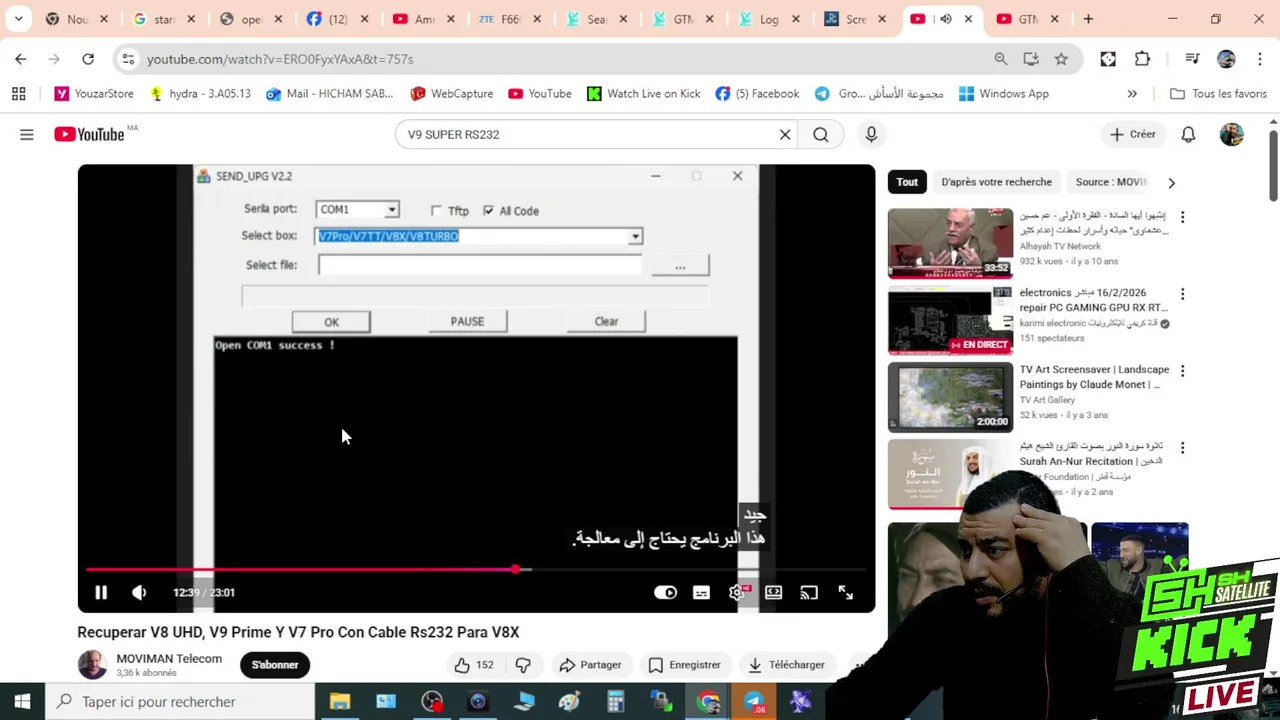This screenshot has width=1280, height=720.
Task: Save video with Enregistrer button
Action: coord(684,665)
